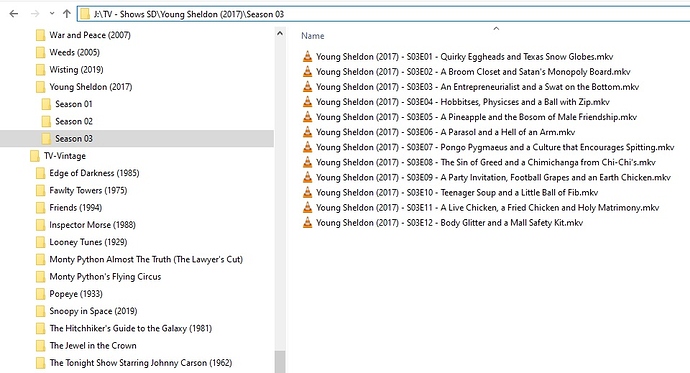Click VLC cone icon for S03E10 file
This screenshot has width=690, height=373.
[308, 192]
